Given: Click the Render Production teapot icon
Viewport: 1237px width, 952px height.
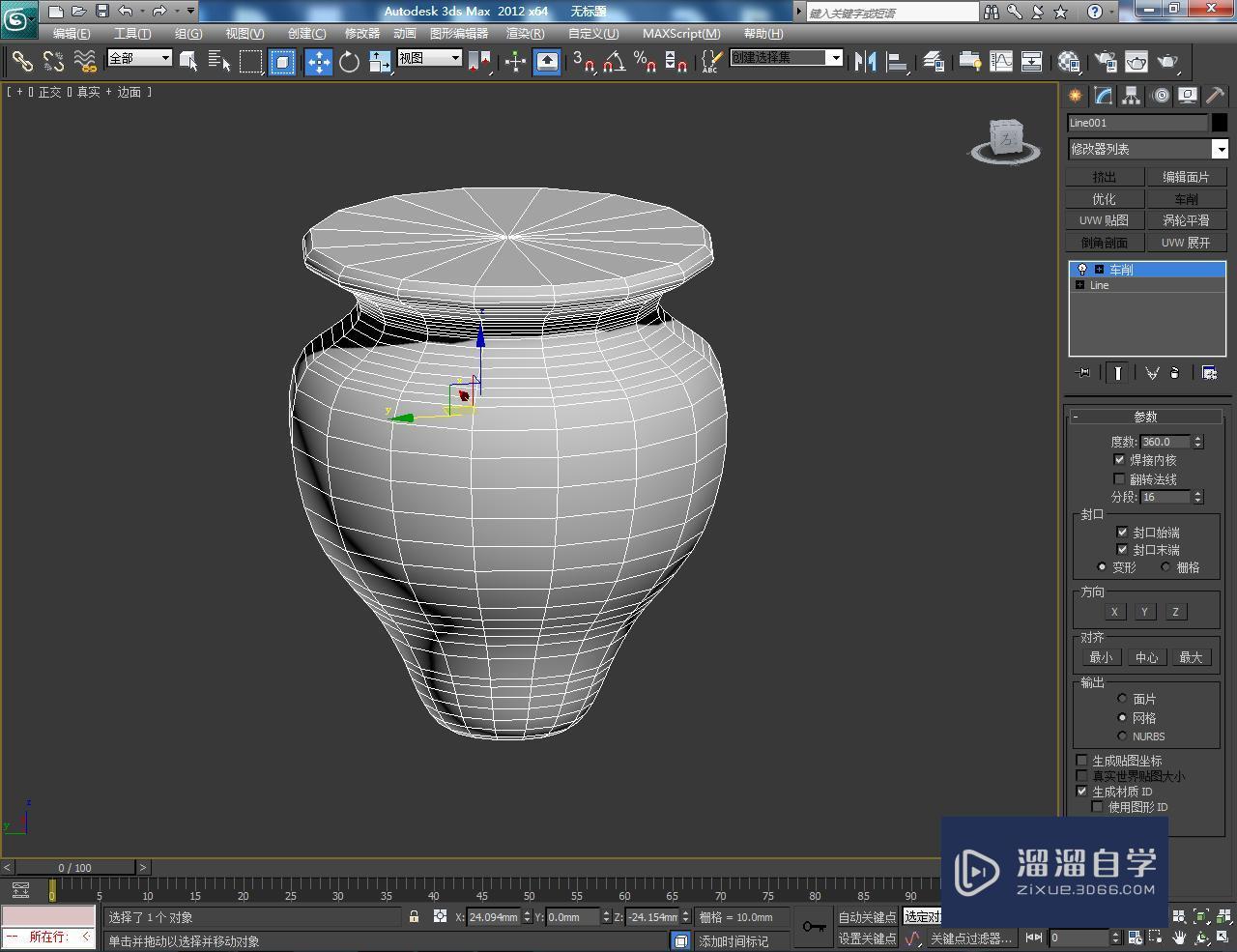Looking at the screenshot, I should tap(1168, 61).
